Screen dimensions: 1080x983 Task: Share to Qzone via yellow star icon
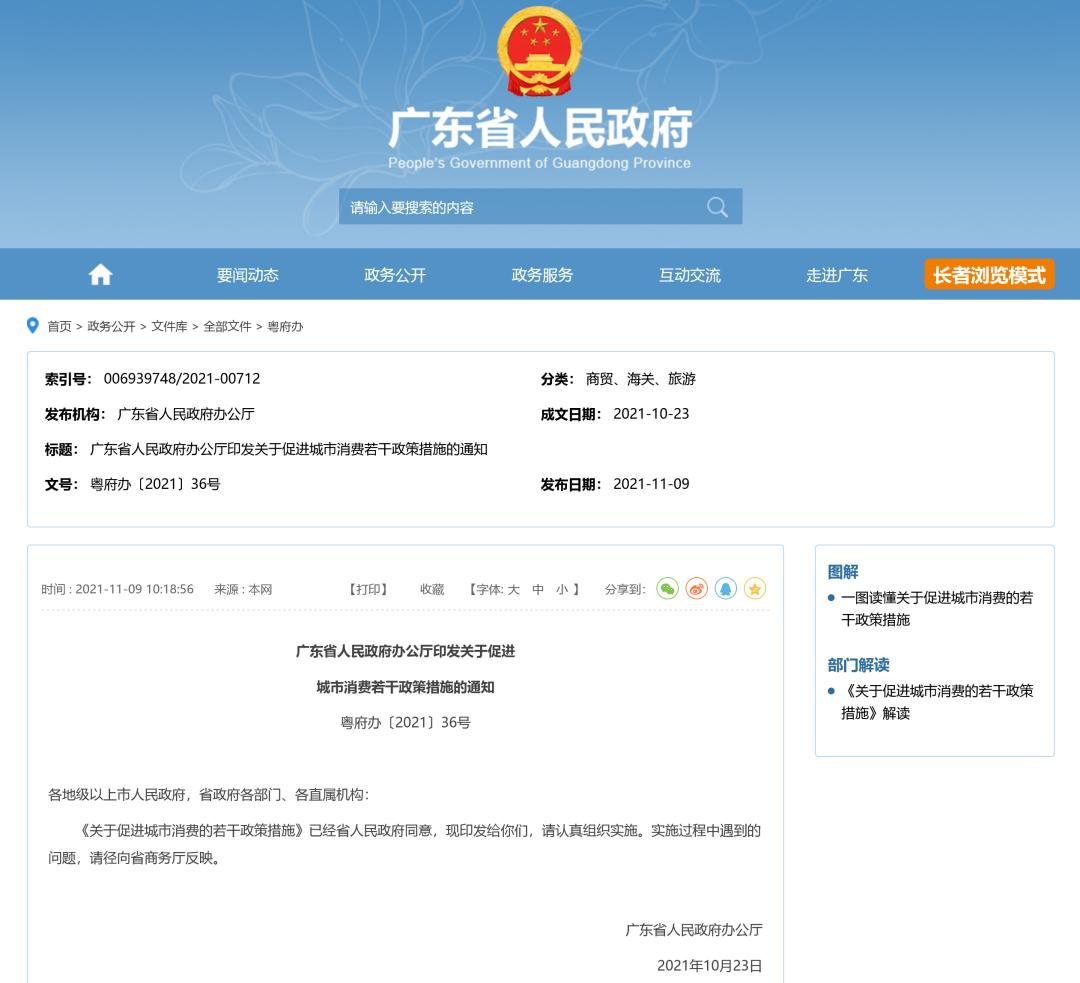coord(754,589)
